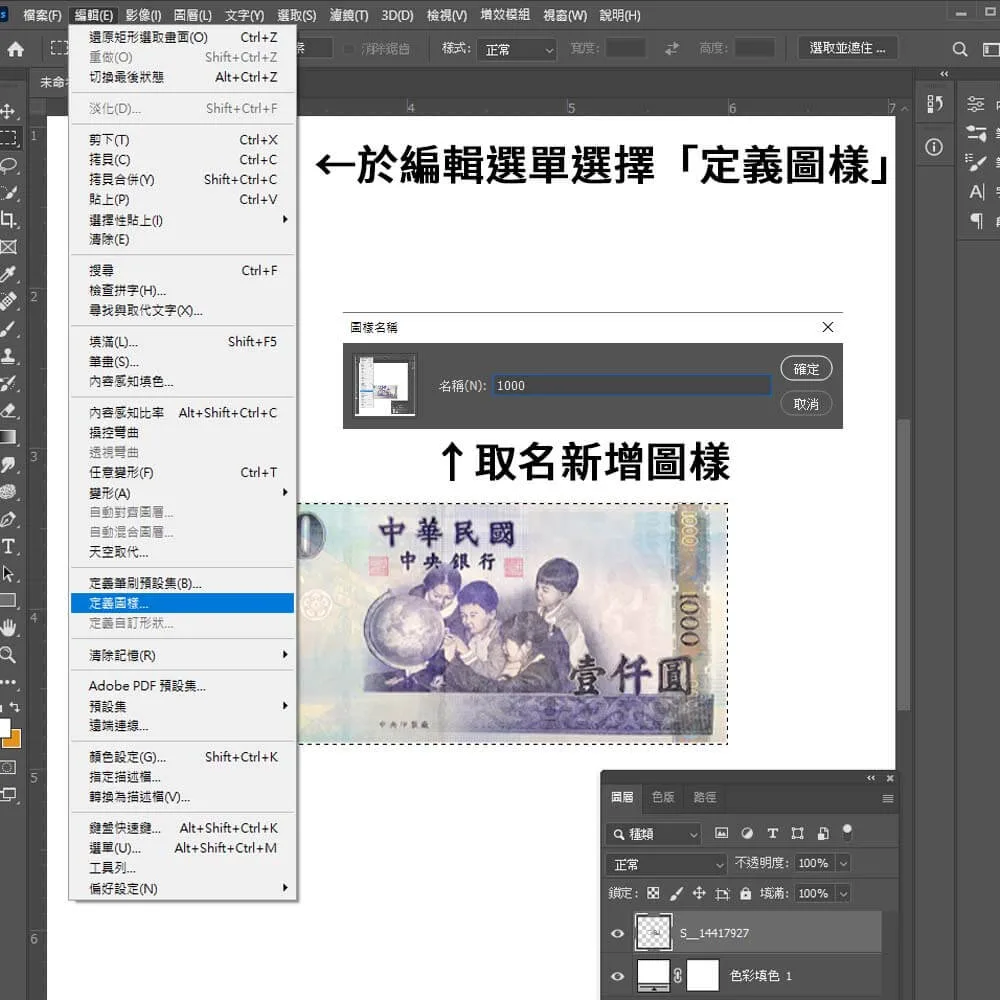Select the Spot Healing Brush tool
The image size is (1000, 1000).
[x=8, y=301]
